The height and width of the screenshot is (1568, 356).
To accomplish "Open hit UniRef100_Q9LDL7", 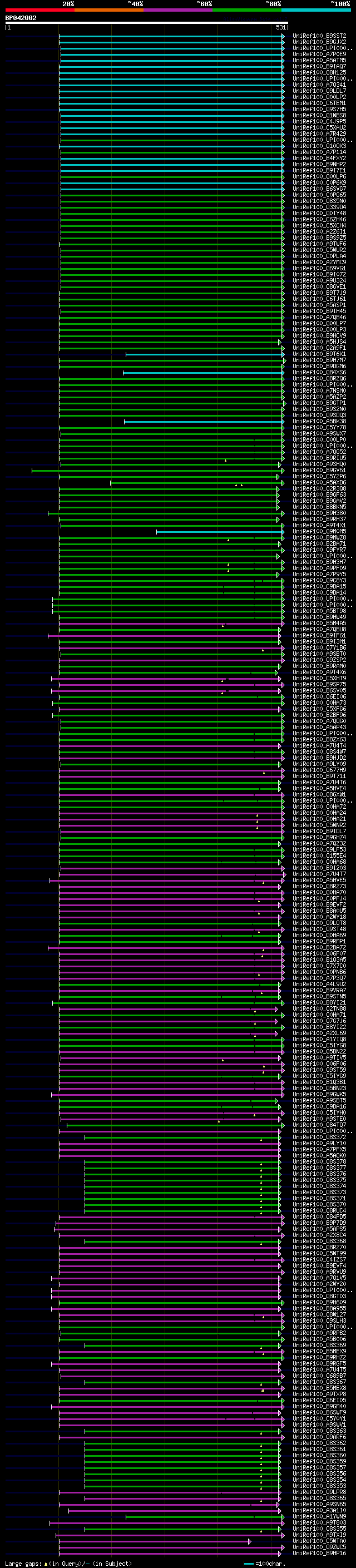I will coord(319,91).
